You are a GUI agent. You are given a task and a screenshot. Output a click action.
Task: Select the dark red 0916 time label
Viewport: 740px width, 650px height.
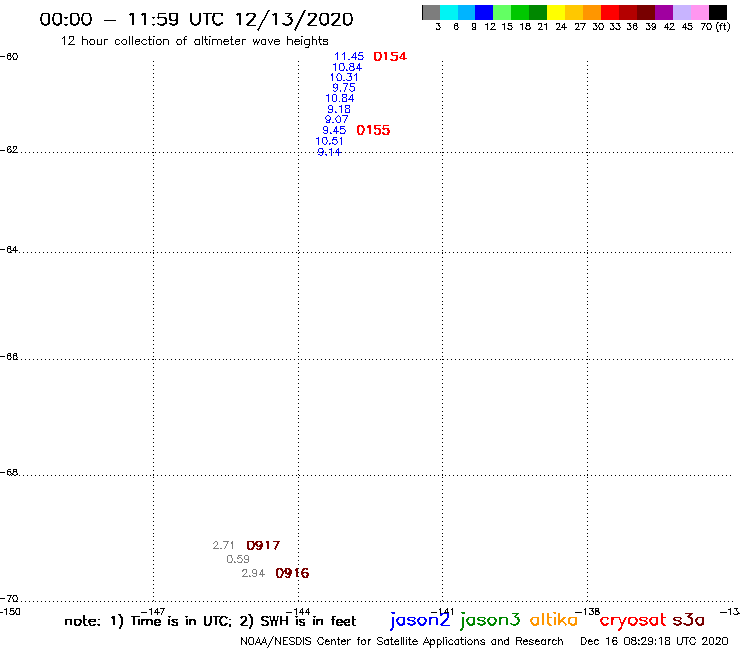(x=292, y=574)
